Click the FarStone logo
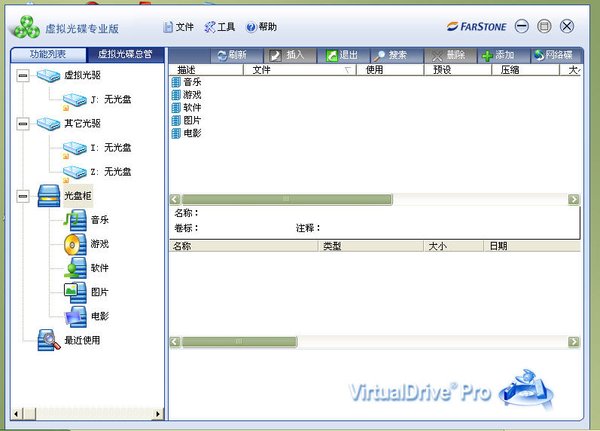 476,27
